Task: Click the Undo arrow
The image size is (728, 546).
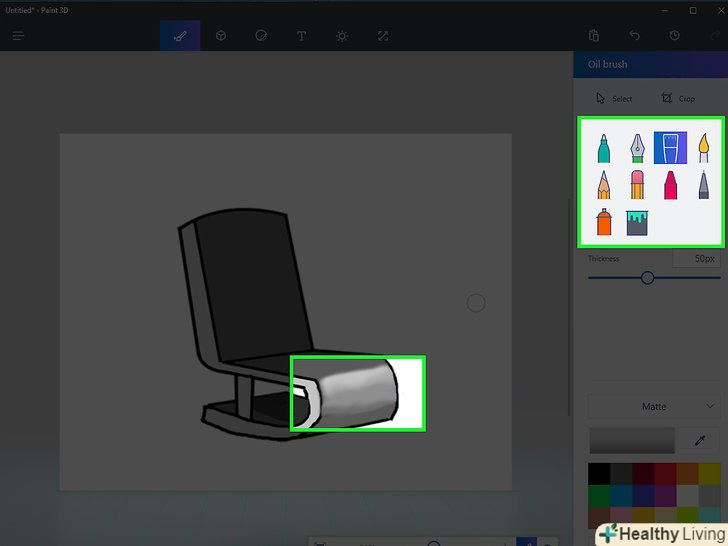Action: click(635, 36)
